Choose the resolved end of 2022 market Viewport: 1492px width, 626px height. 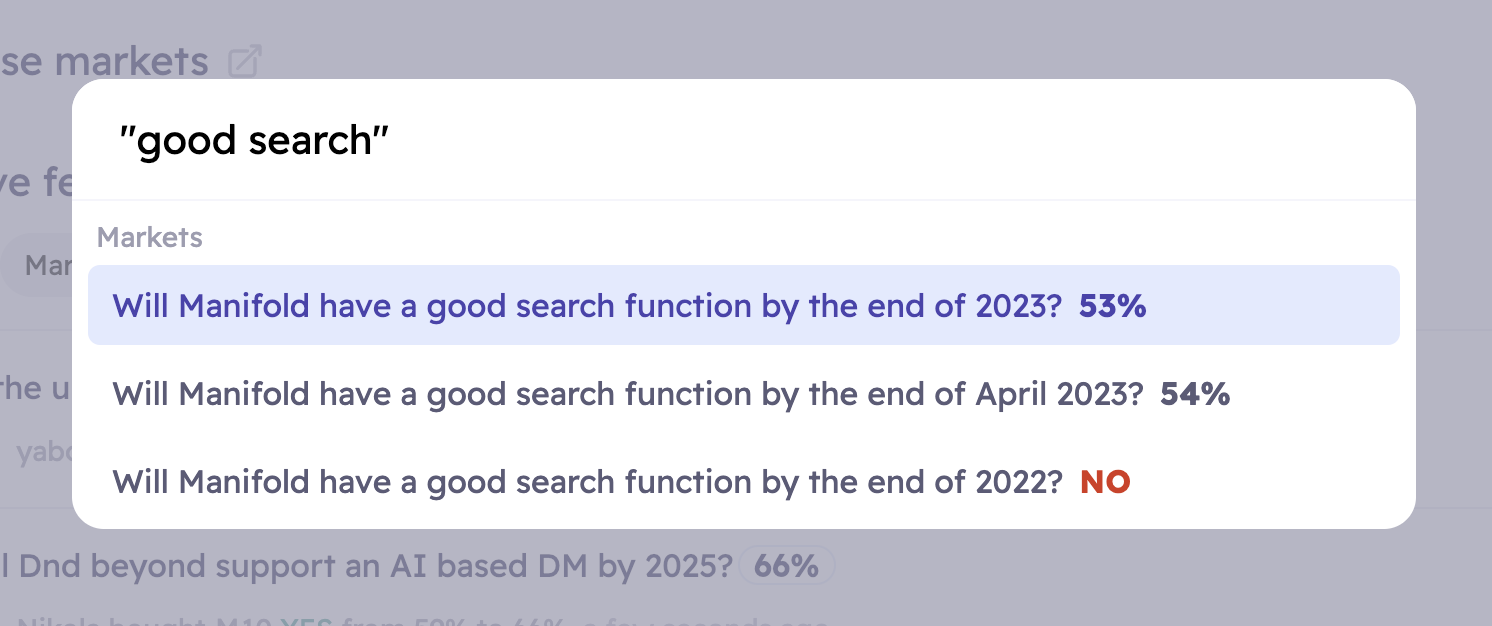pos(744,482)
